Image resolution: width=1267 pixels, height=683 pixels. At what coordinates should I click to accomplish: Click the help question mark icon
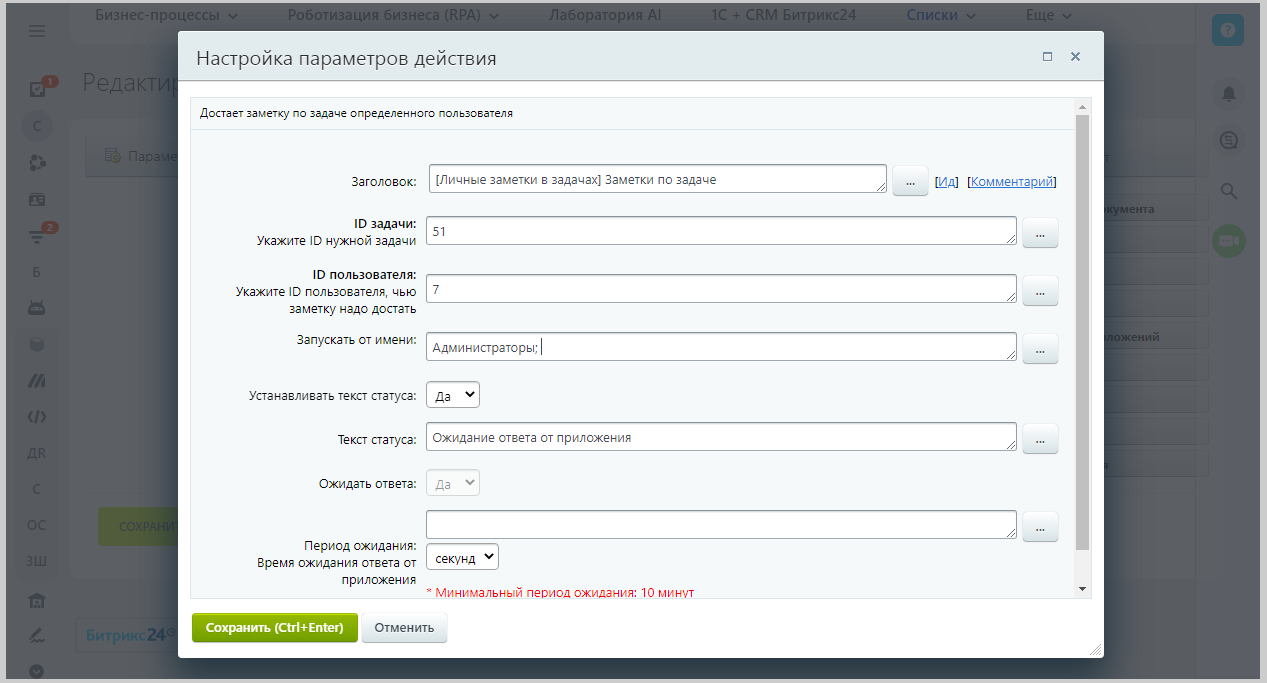click(1228, 31)
